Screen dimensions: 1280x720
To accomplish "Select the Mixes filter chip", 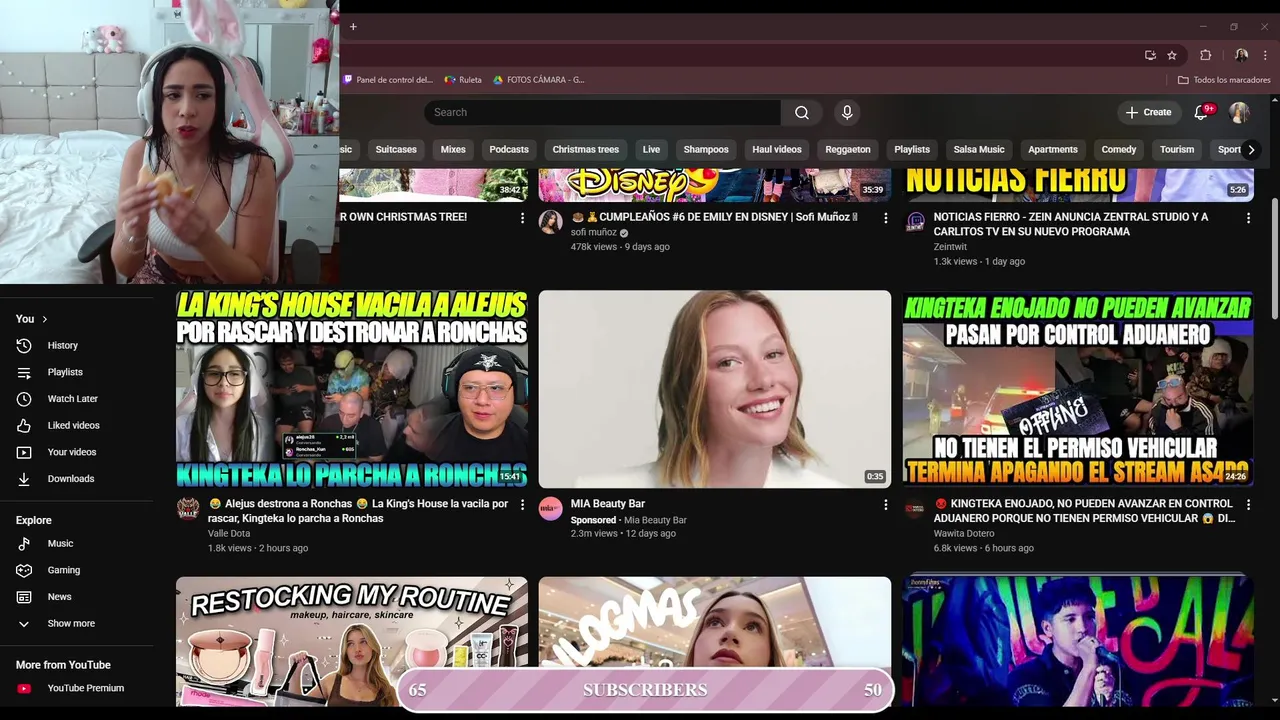I will [453, 150].
